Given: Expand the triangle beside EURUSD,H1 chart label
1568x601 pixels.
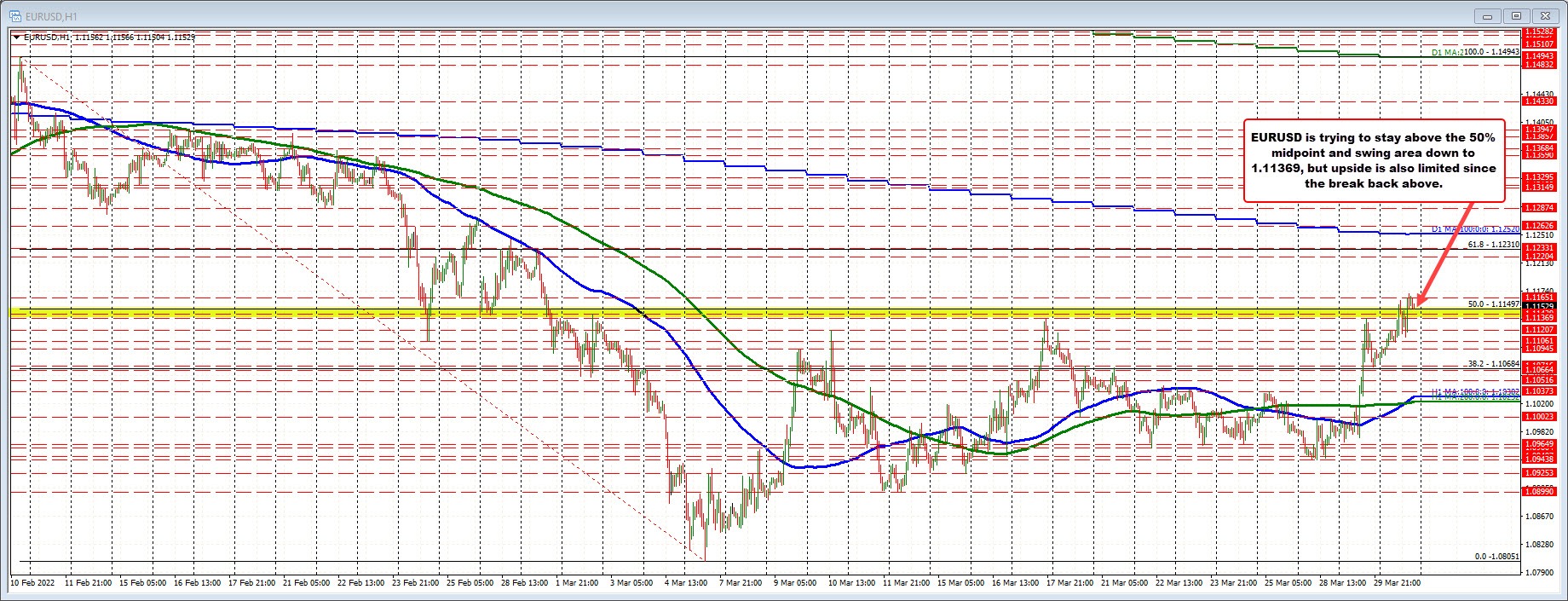Looking at the screenshot, I should pos(16,38).
